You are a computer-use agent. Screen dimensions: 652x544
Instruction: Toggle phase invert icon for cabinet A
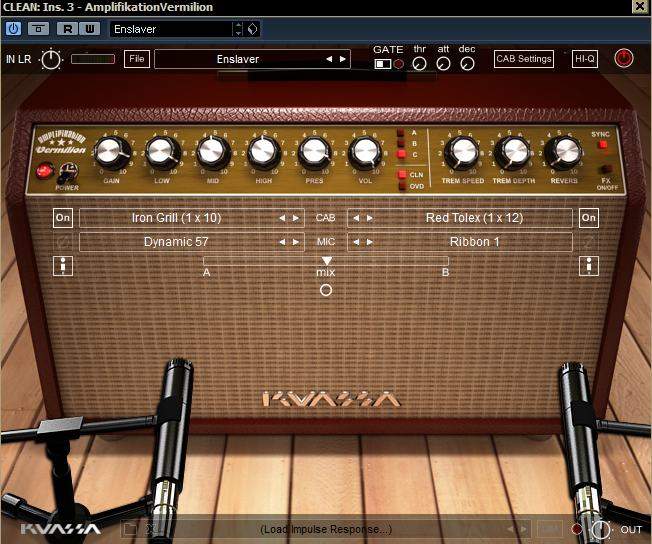tap(63, 242)
